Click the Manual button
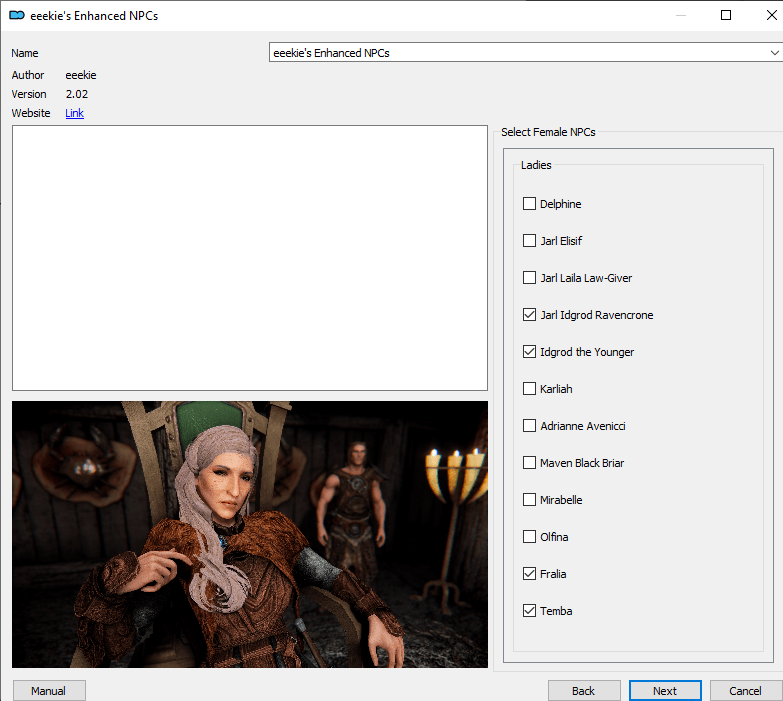The image size is (783, 701). [x=49, y=691]
